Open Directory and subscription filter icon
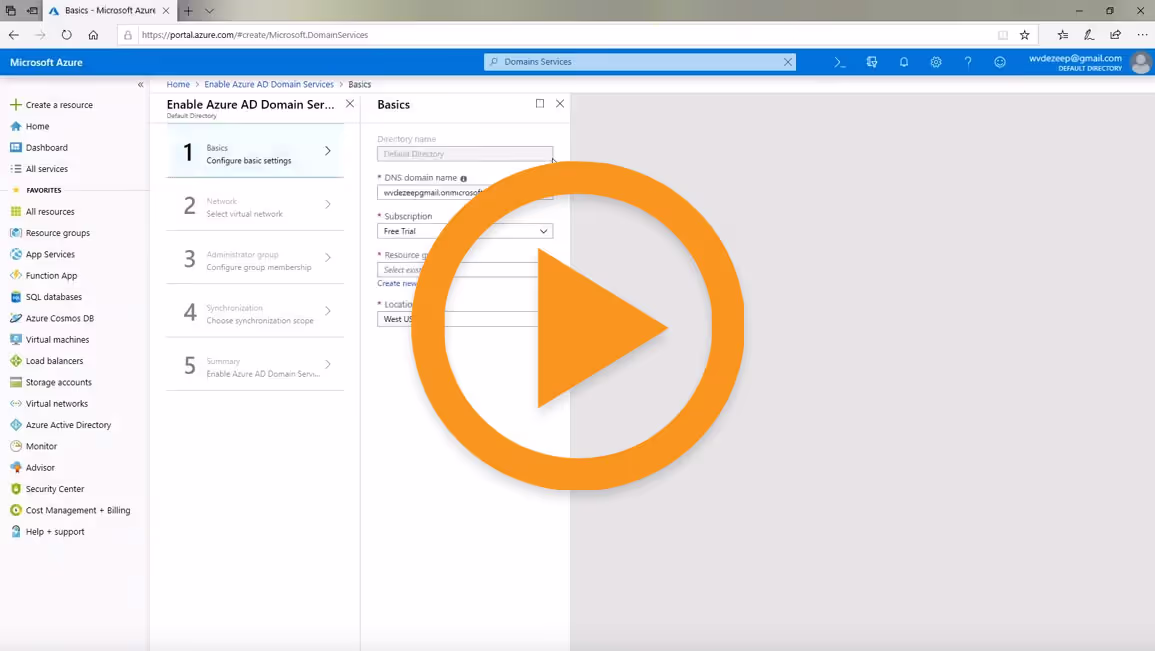The height and width of the screenshot is (651, 1155). point(872,63)
